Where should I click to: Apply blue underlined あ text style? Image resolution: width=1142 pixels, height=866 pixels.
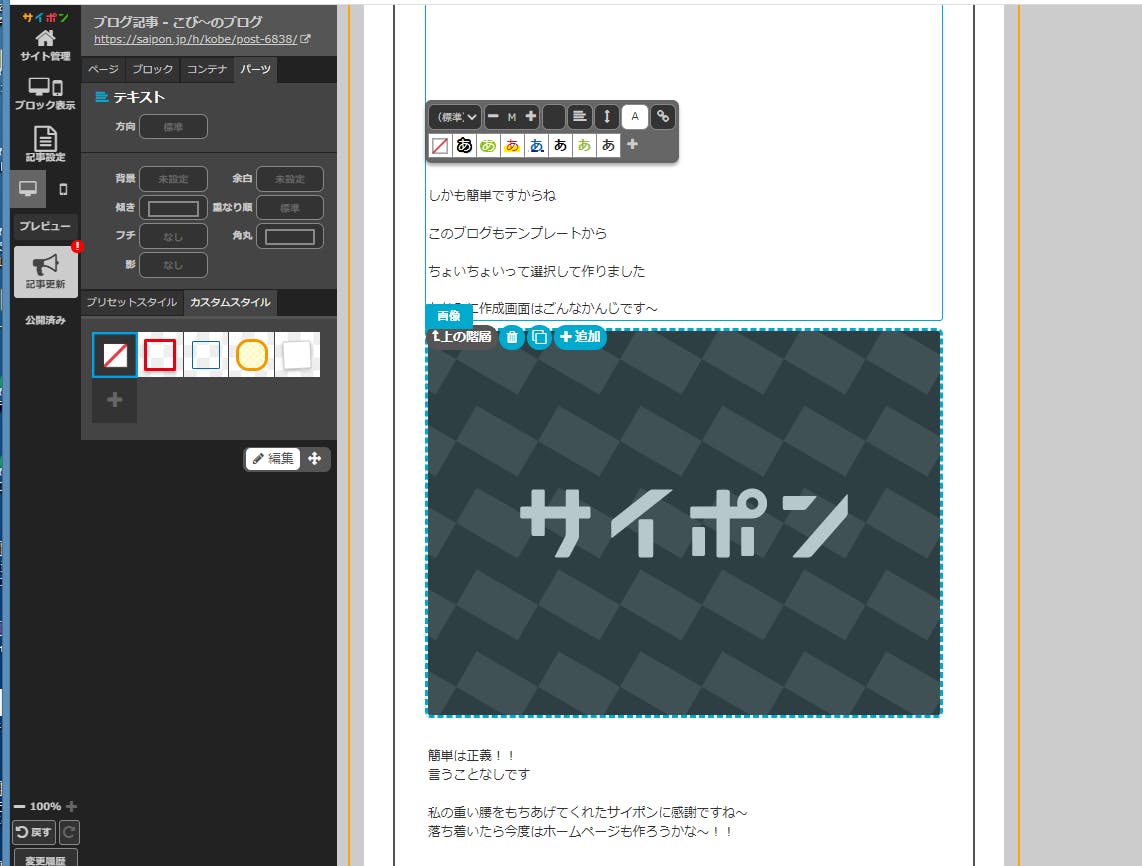(x=536, y=146)
